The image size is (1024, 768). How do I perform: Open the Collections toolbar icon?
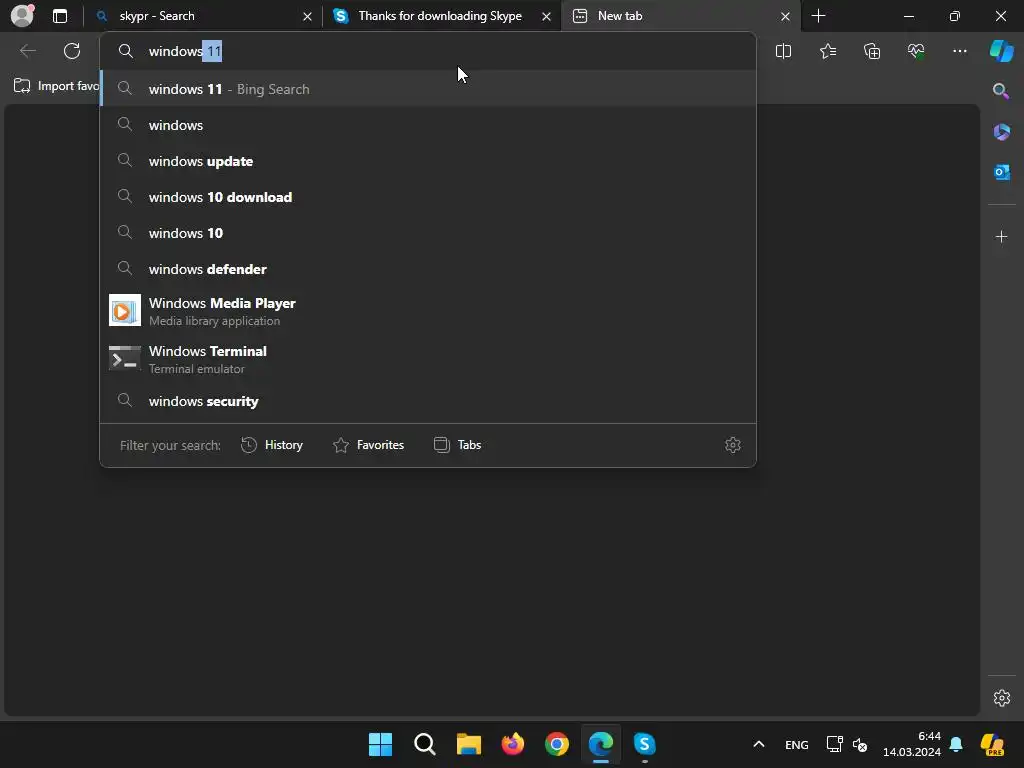point(872,51)
